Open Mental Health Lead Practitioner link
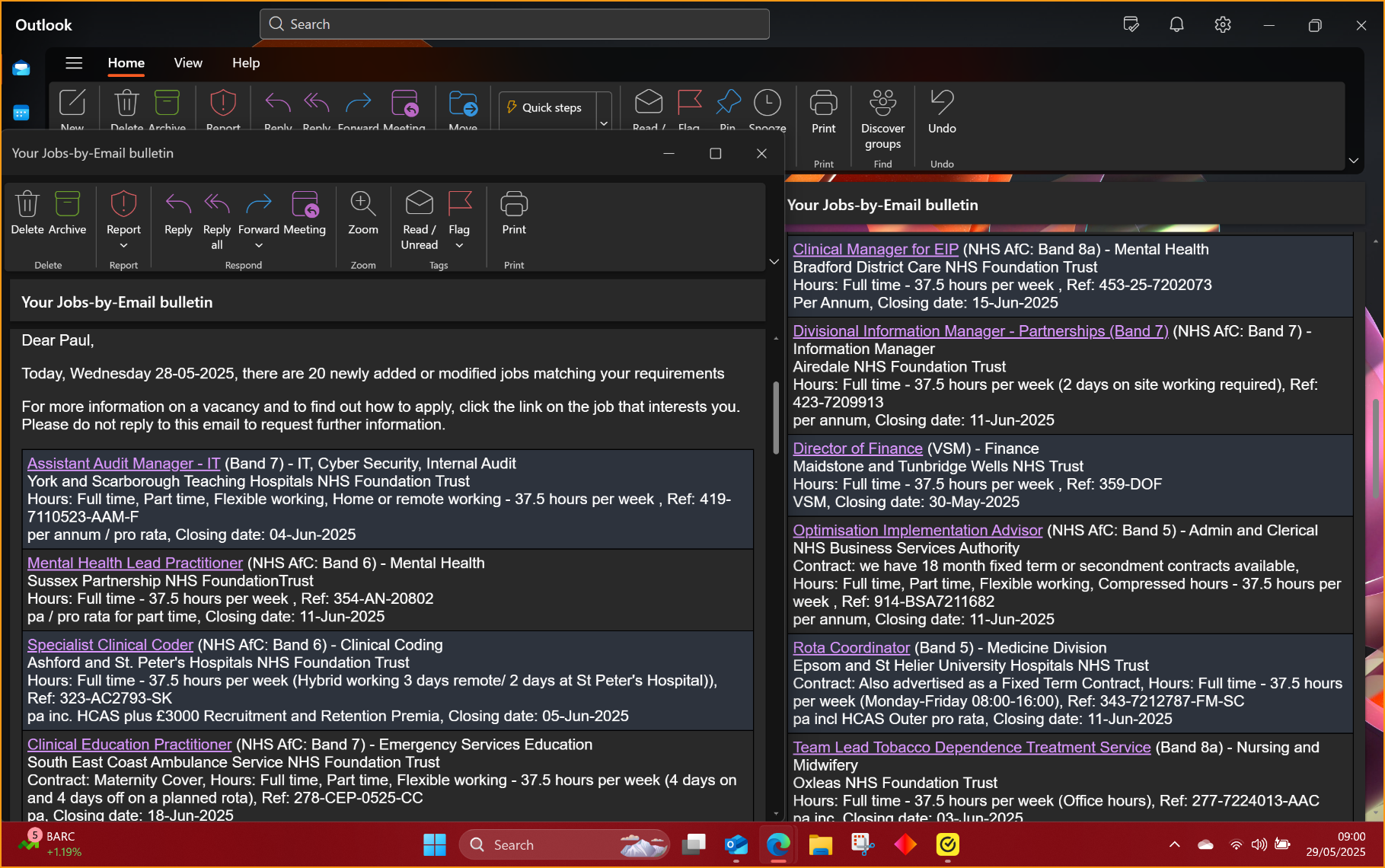Screen dimensions: 1385x868 tap(135, 563)
